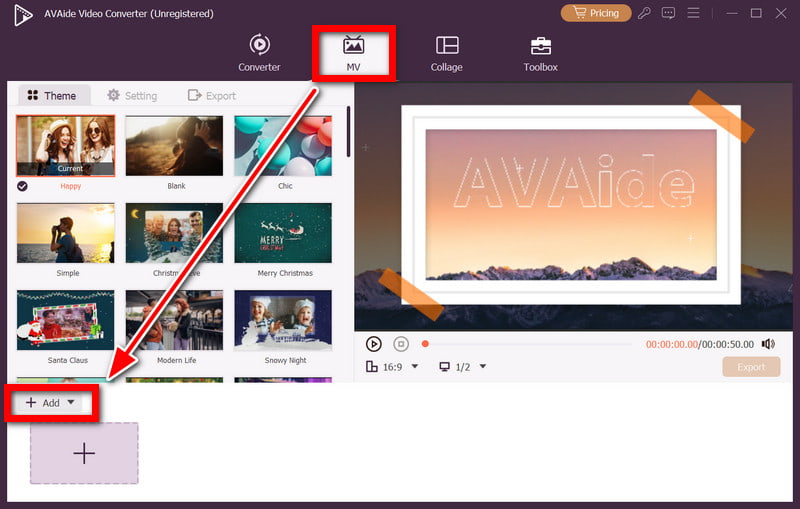Click Export button below the preview
The width and height of the screenshot is (800, 509).
(x=750, y=367)
